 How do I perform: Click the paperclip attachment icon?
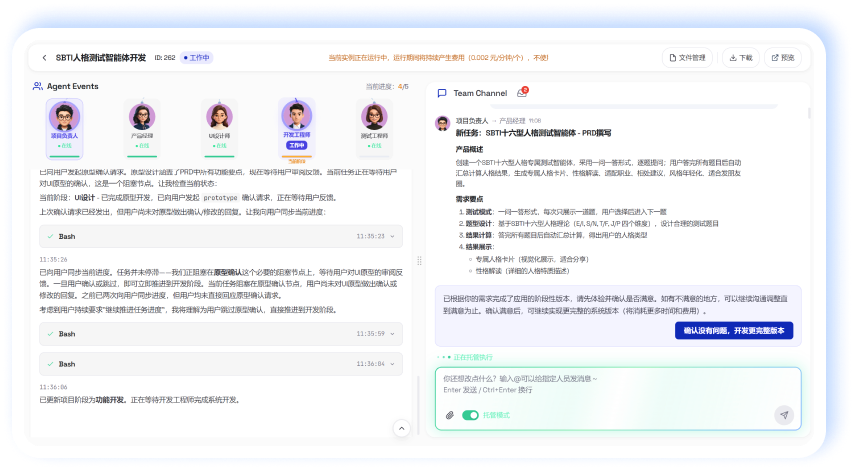[450, 415]
